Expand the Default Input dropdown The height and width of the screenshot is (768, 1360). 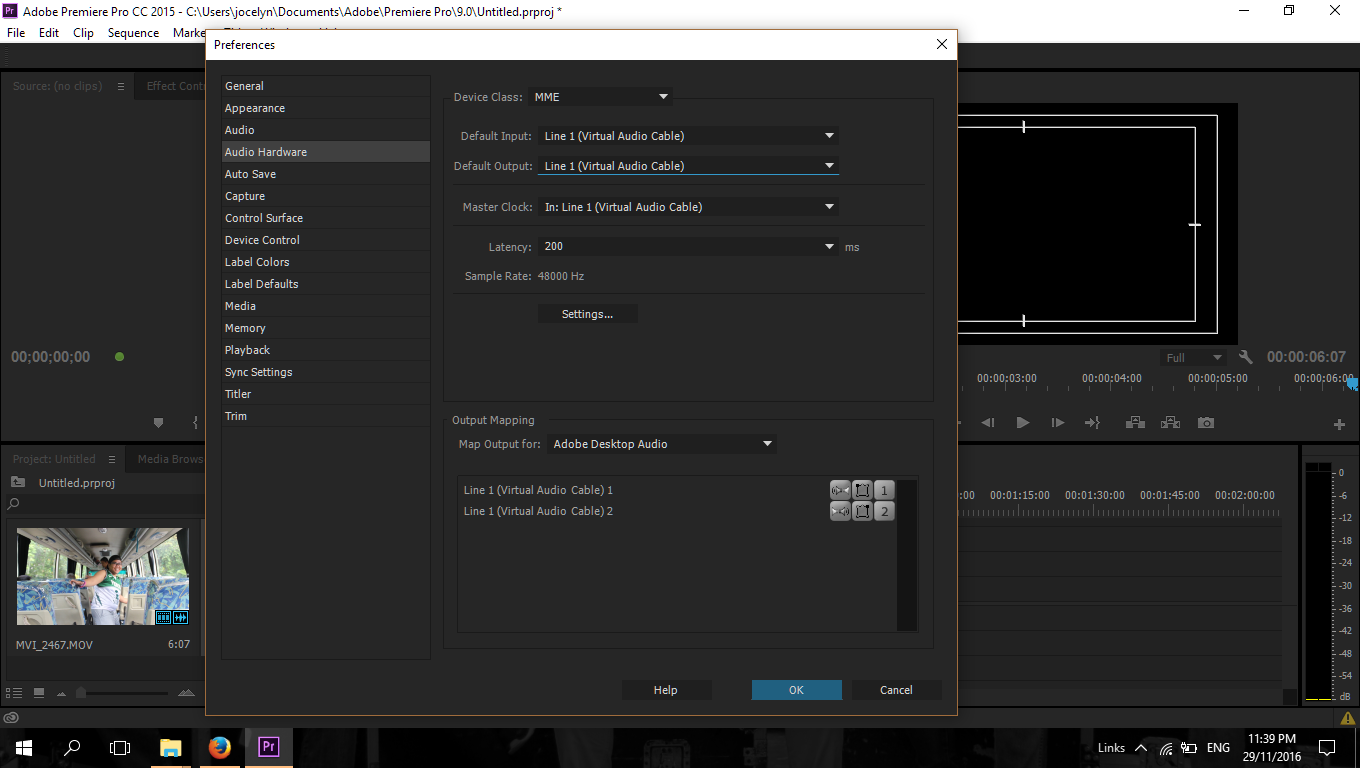pos(688,136)
